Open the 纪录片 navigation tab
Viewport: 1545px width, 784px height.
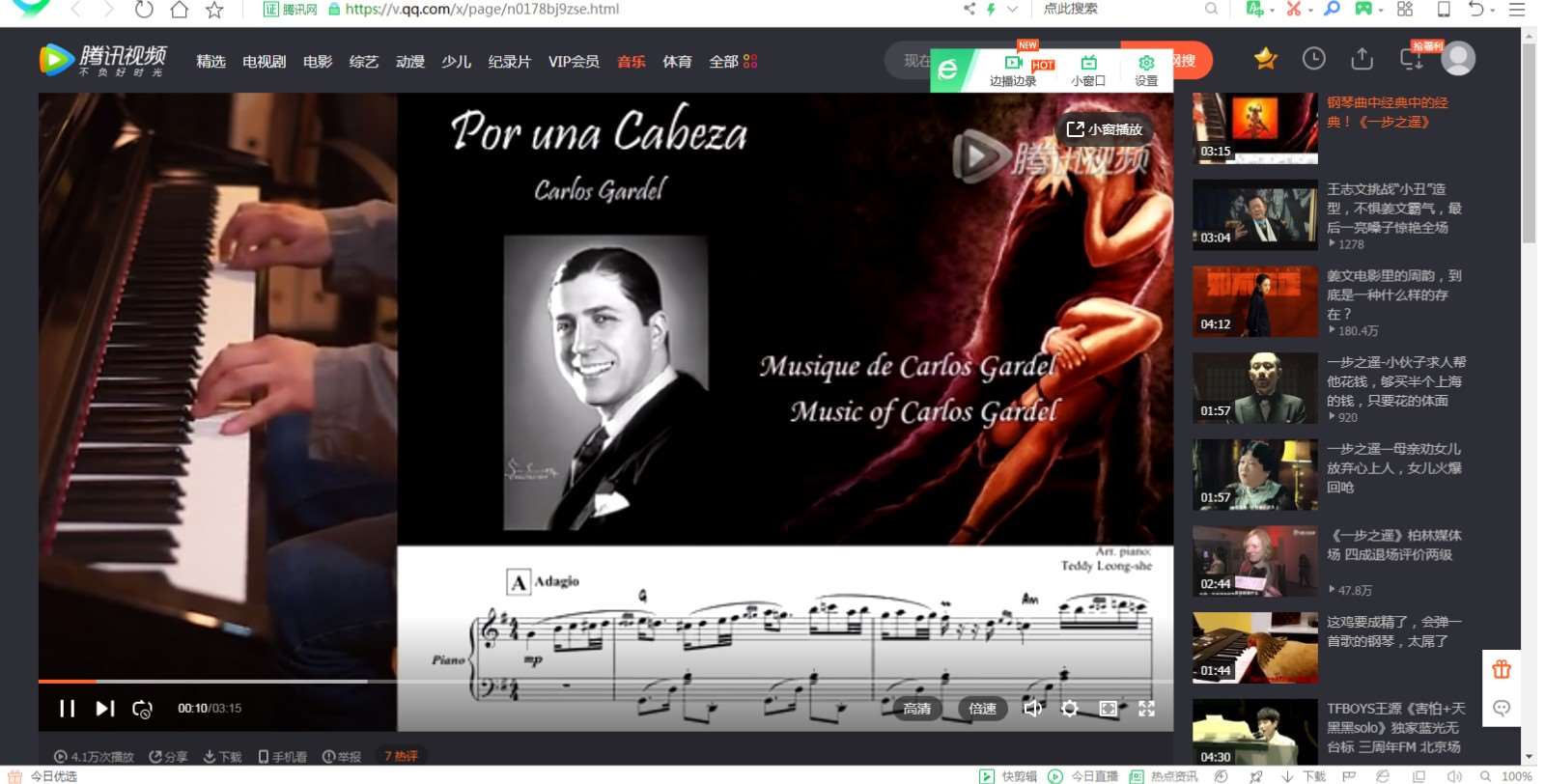point(509,62)
